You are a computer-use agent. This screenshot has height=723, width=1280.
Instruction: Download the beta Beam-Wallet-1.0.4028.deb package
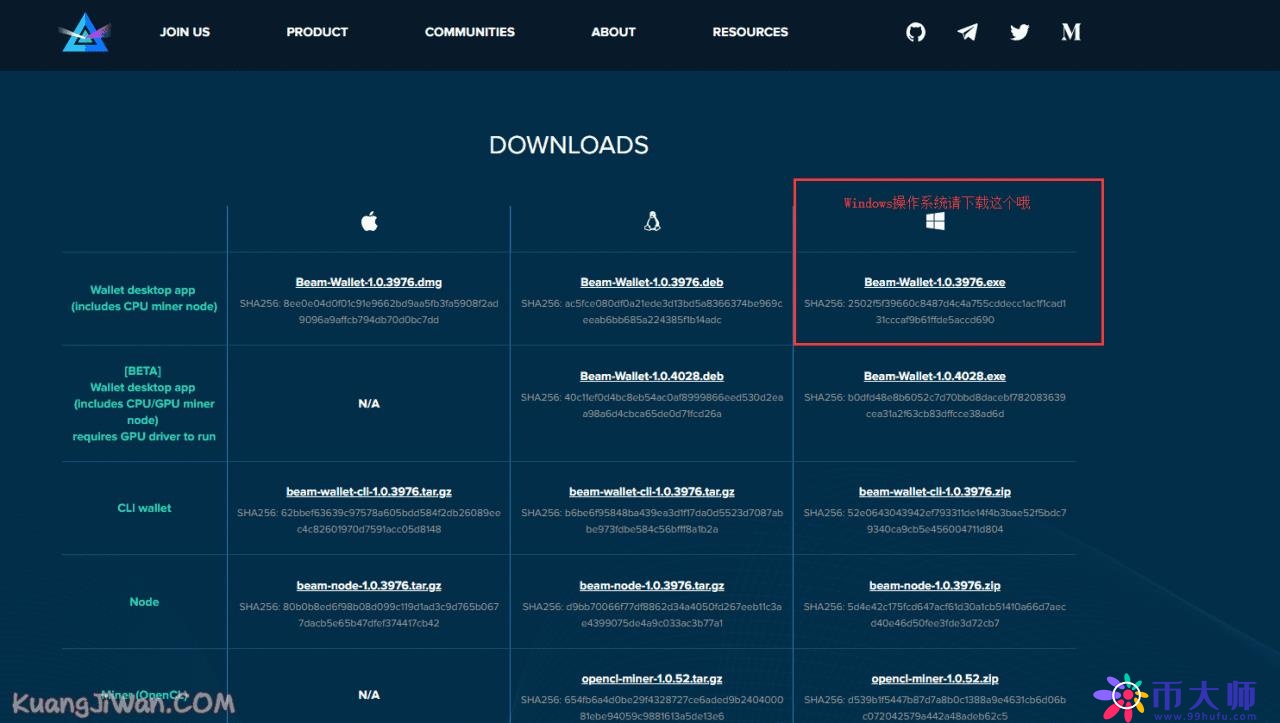point(652,375)
